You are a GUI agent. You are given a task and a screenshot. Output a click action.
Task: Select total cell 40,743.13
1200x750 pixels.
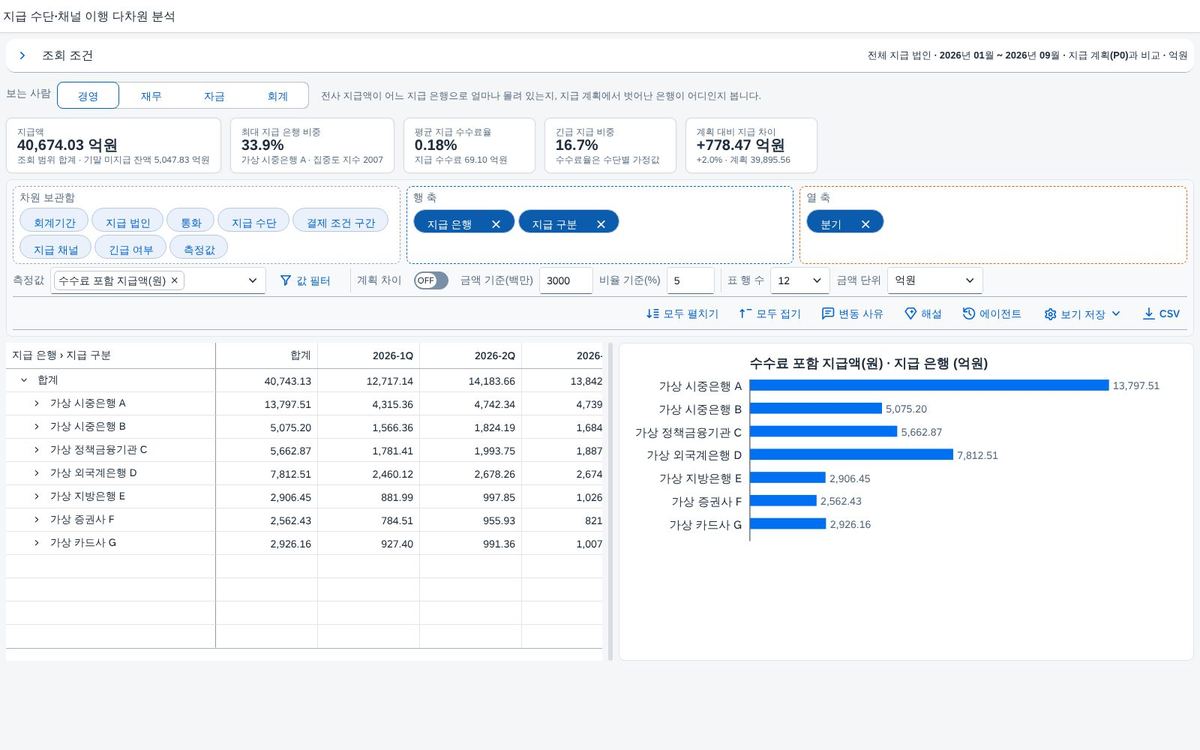click(267, 381)
